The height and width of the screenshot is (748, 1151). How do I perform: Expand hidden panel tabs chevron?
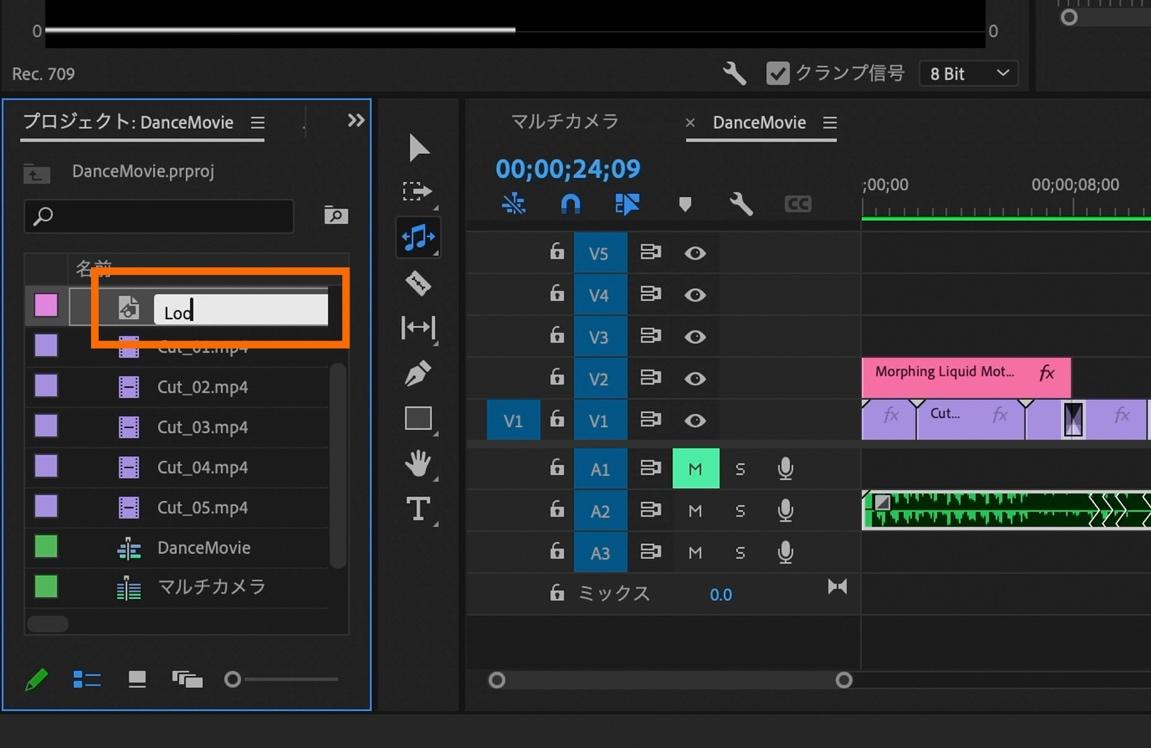click(x=356, y=120)
